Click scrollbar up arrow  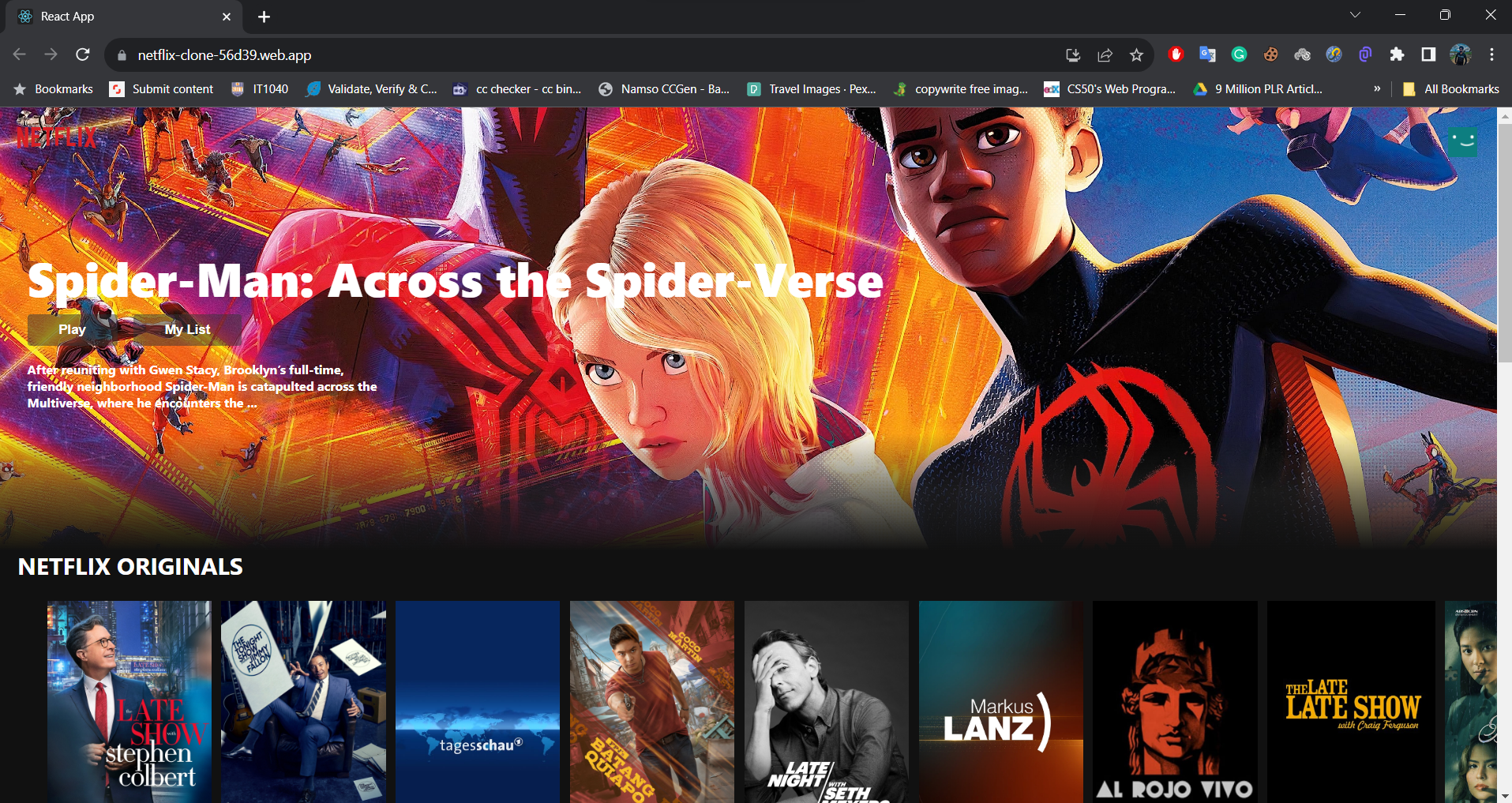coord(1504,115)
